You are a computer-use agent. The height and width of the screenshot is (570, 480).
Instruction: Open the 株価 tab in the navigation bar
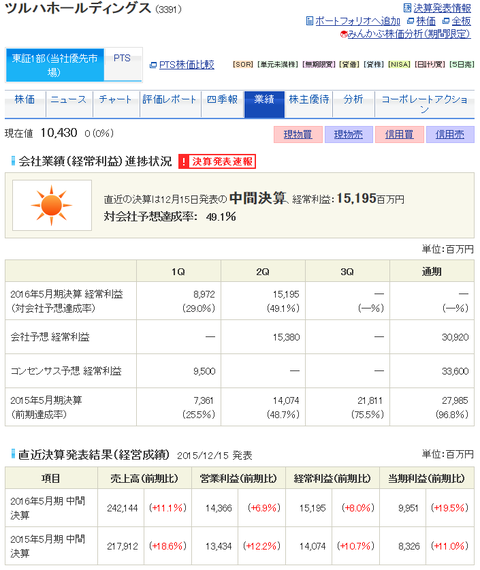coord(25,104)
